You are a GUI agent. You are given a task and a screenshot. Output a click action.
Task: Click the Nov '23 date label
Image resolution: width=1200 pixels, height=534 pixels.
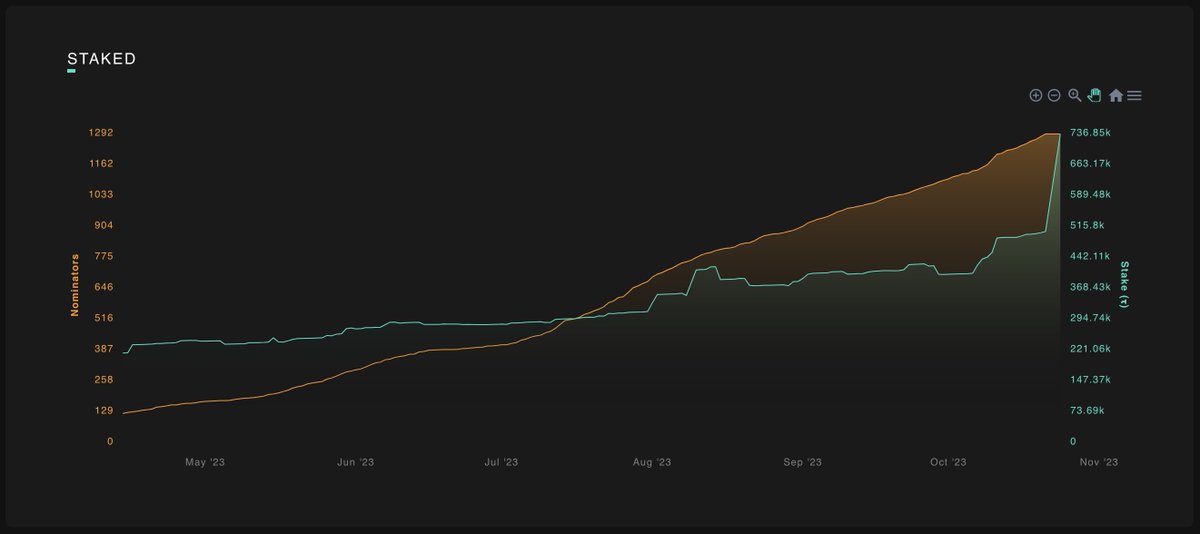pos(1098,463)
